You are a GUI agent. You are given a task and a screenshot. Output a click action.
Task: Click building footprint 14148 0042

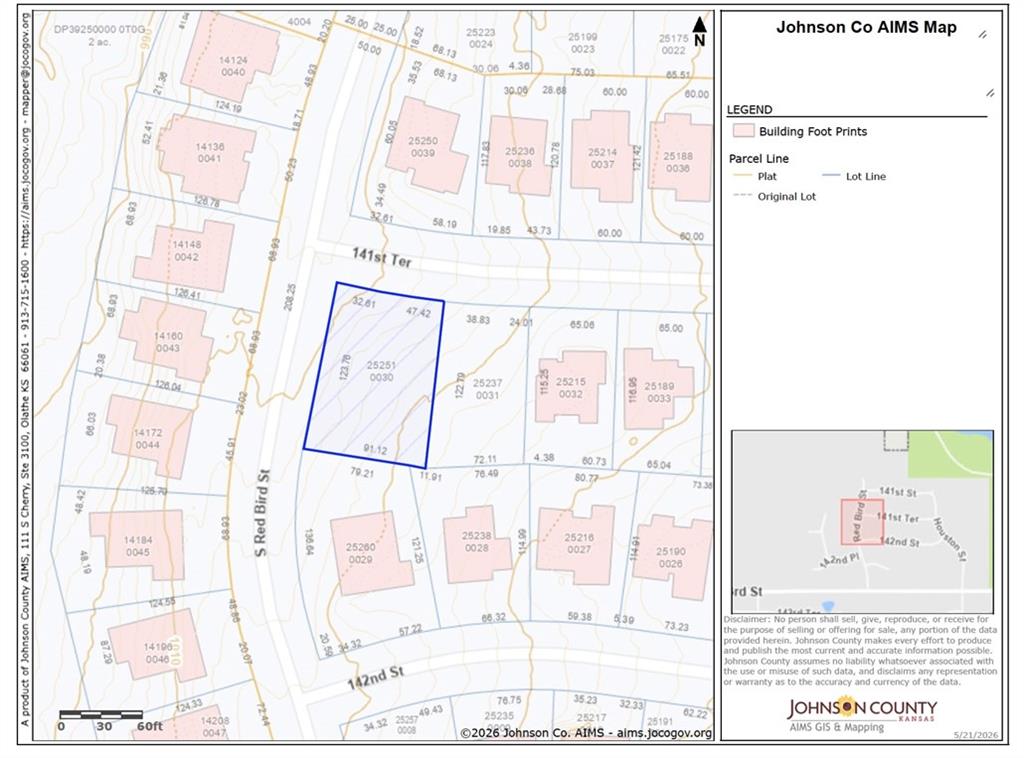[x=185, y=256]
